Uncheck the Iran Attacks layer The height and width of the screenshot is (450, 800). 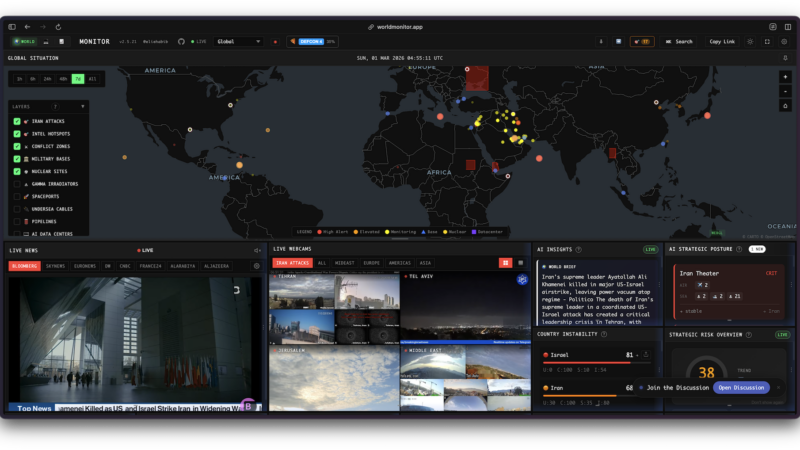point(17,121)
